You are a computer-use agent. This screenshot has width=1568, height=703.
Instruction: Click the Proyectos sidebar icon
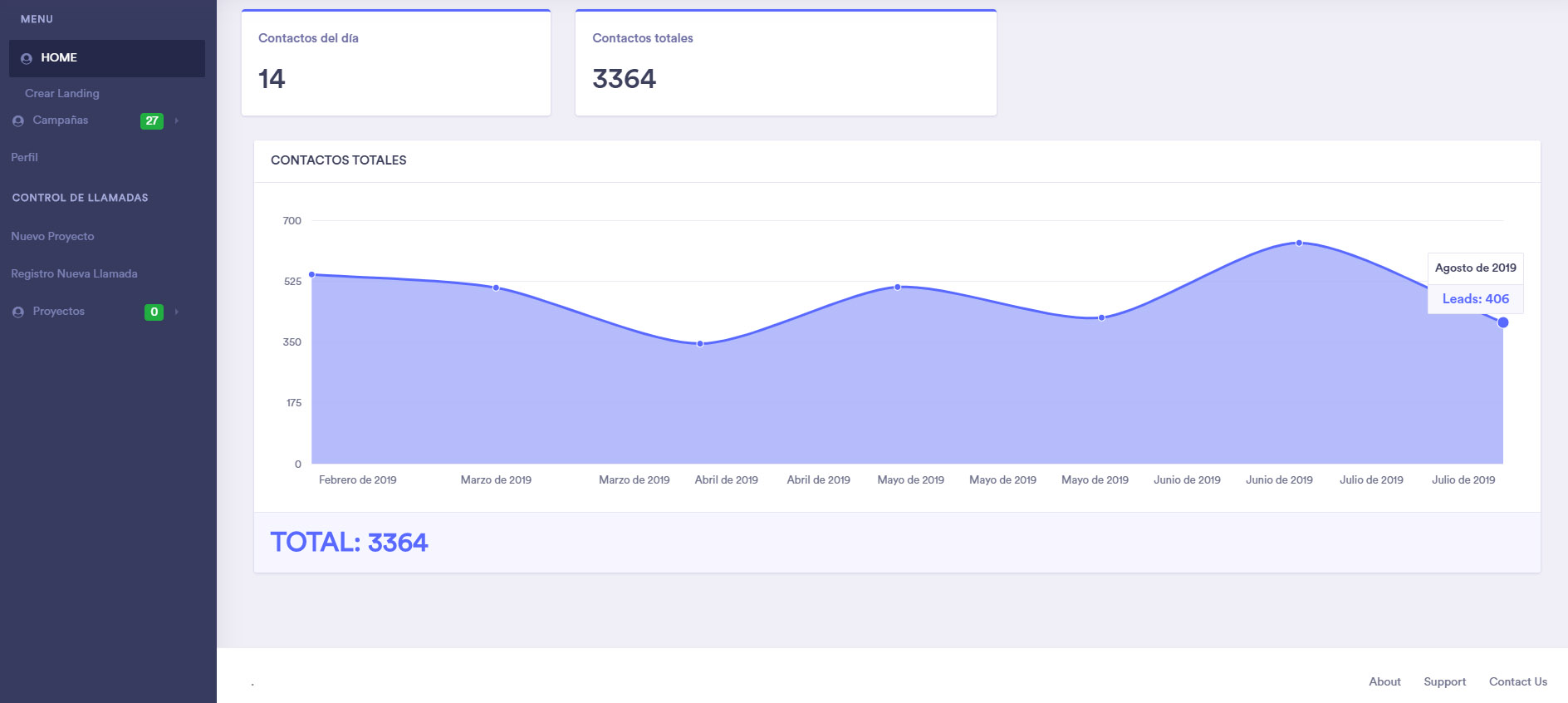pos(18,312)
